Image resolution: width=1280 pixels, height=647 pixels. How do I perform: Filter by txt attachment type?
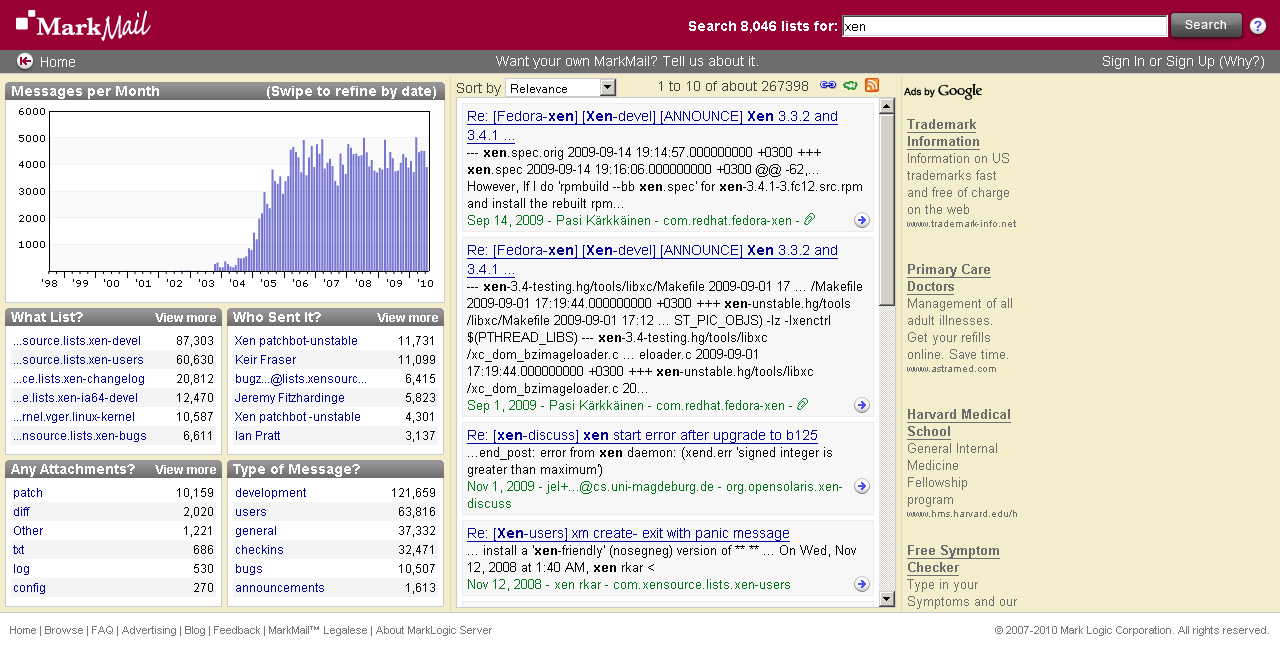(19, 550)
